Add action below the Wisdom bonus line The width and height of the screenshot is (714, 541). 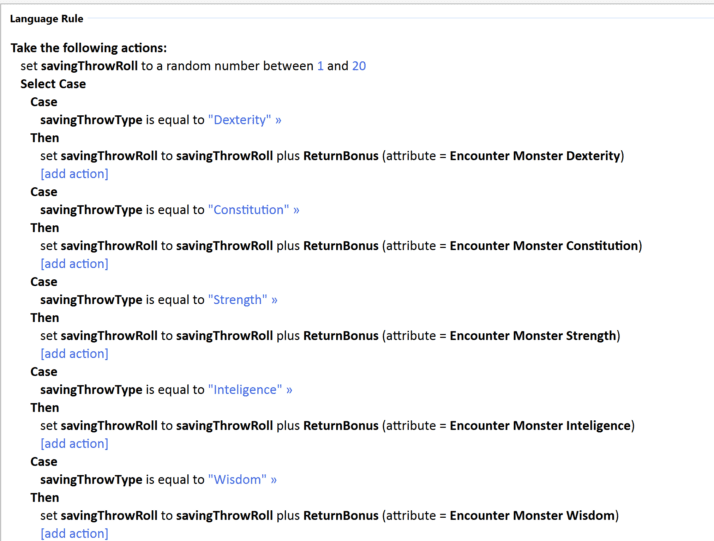pyautogui.click(x=74, y=534)
